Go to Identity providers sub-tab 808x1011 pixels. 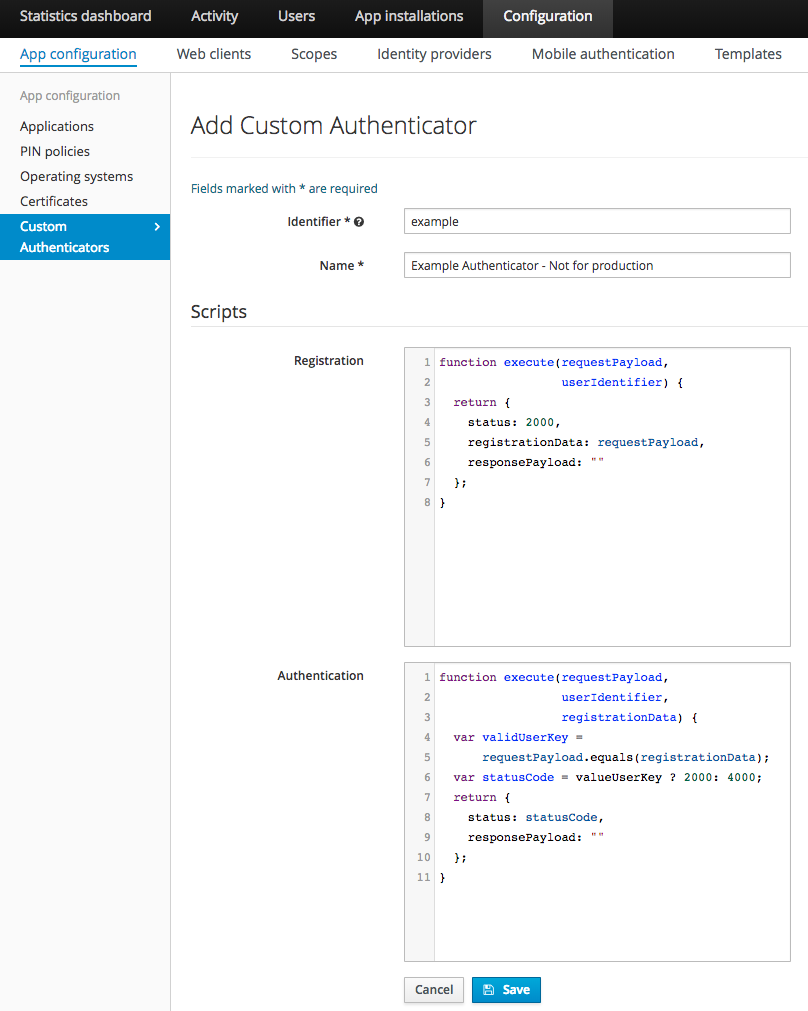(434, 54)
